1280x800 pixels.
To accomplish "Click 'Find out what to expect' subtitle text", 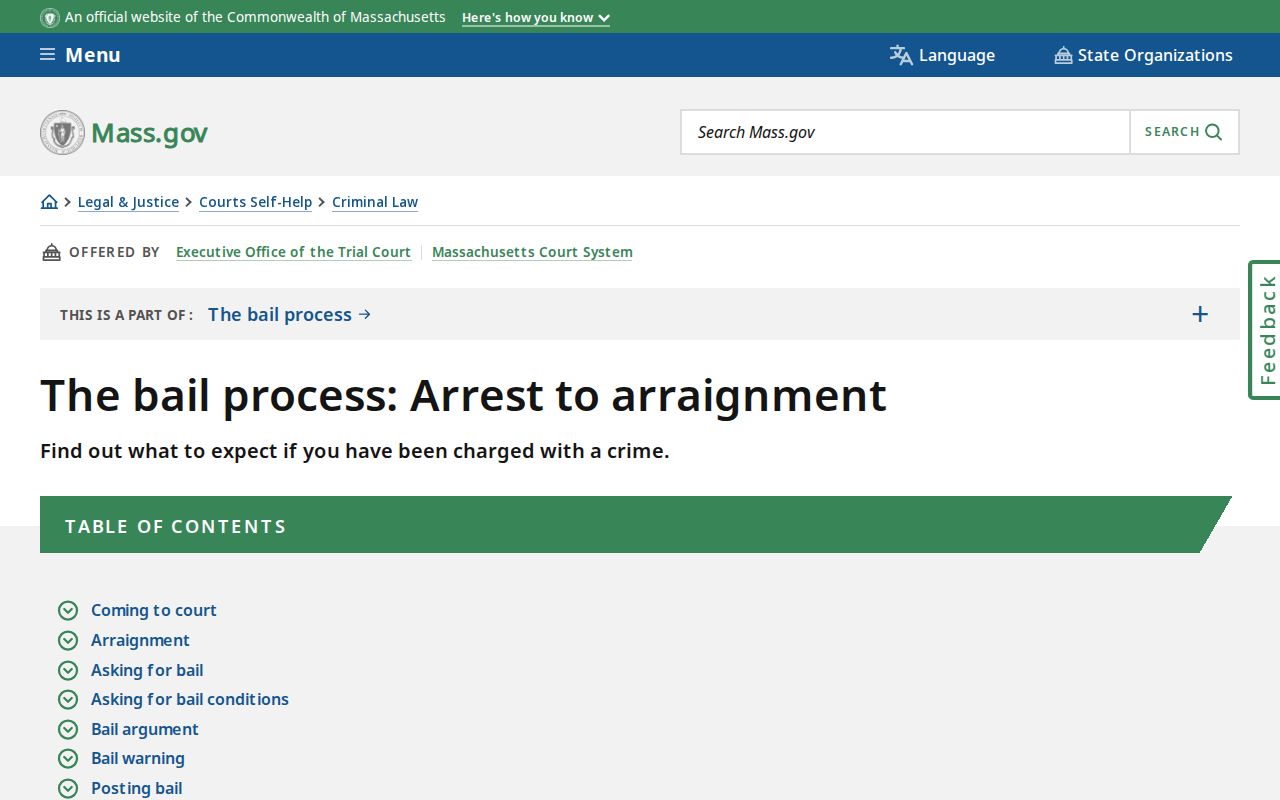I will click(355, 451).
